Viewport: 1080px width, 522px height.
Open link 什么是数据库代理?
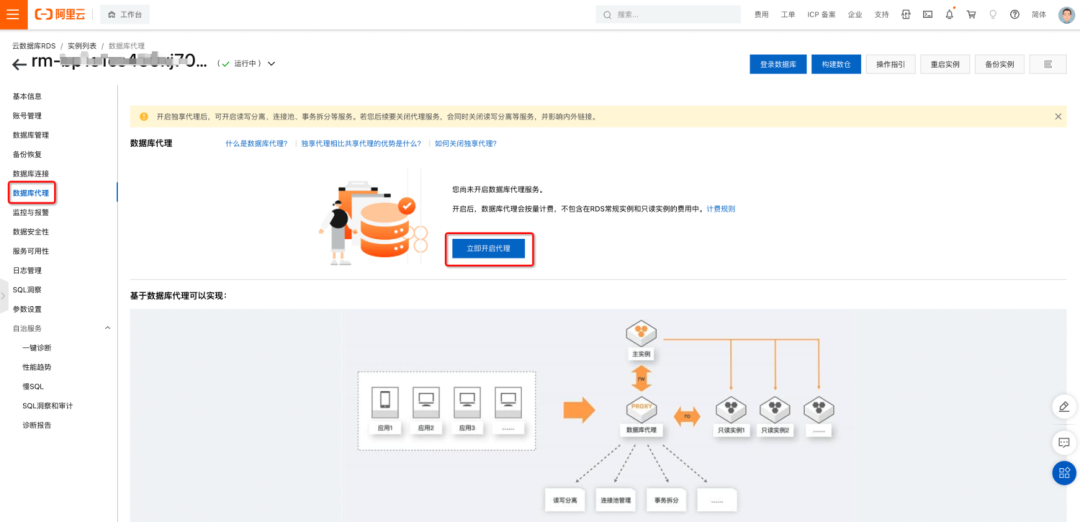click(x=257, y=144)
